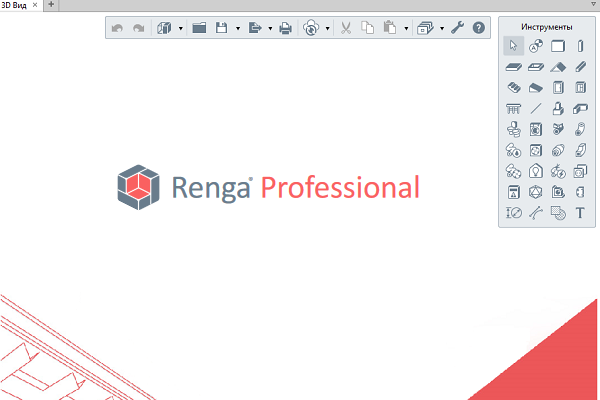Choose the round duct accessory tool
The height and width of the screenshot is (400, 600).
558,150
